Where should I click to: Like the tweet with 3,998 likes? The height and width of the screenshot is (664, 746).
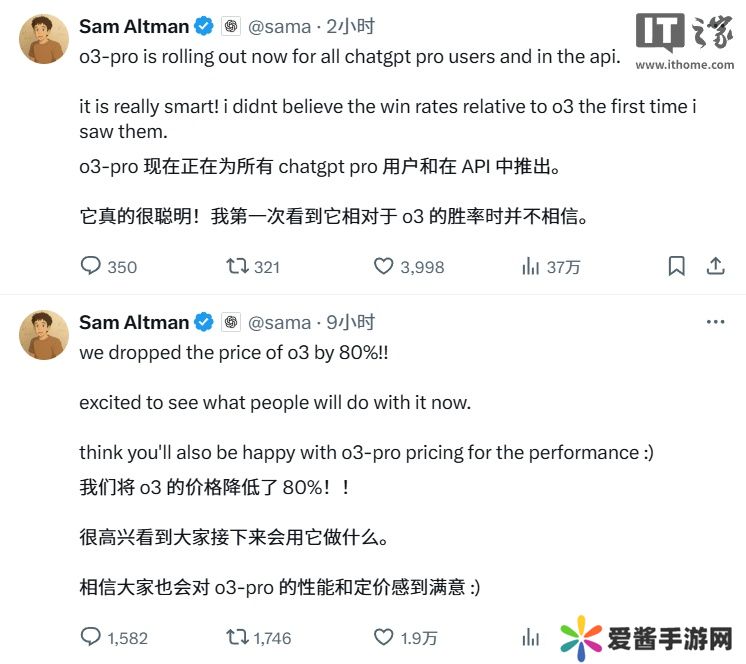384,266
